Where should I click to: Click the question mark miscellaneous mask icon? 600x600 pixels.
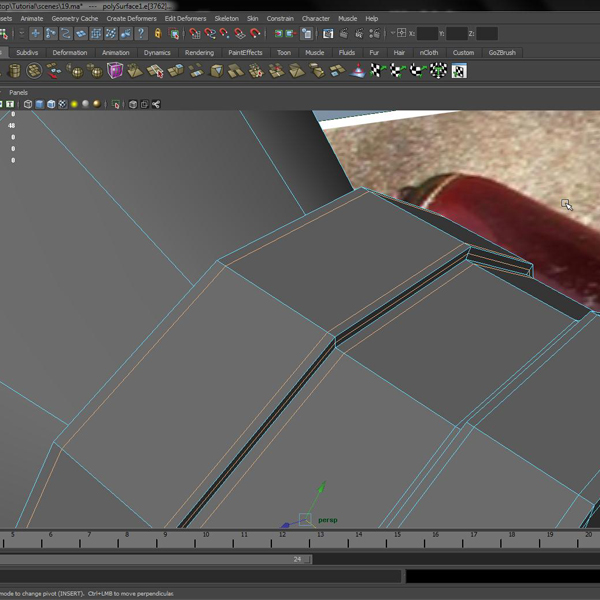141,34
